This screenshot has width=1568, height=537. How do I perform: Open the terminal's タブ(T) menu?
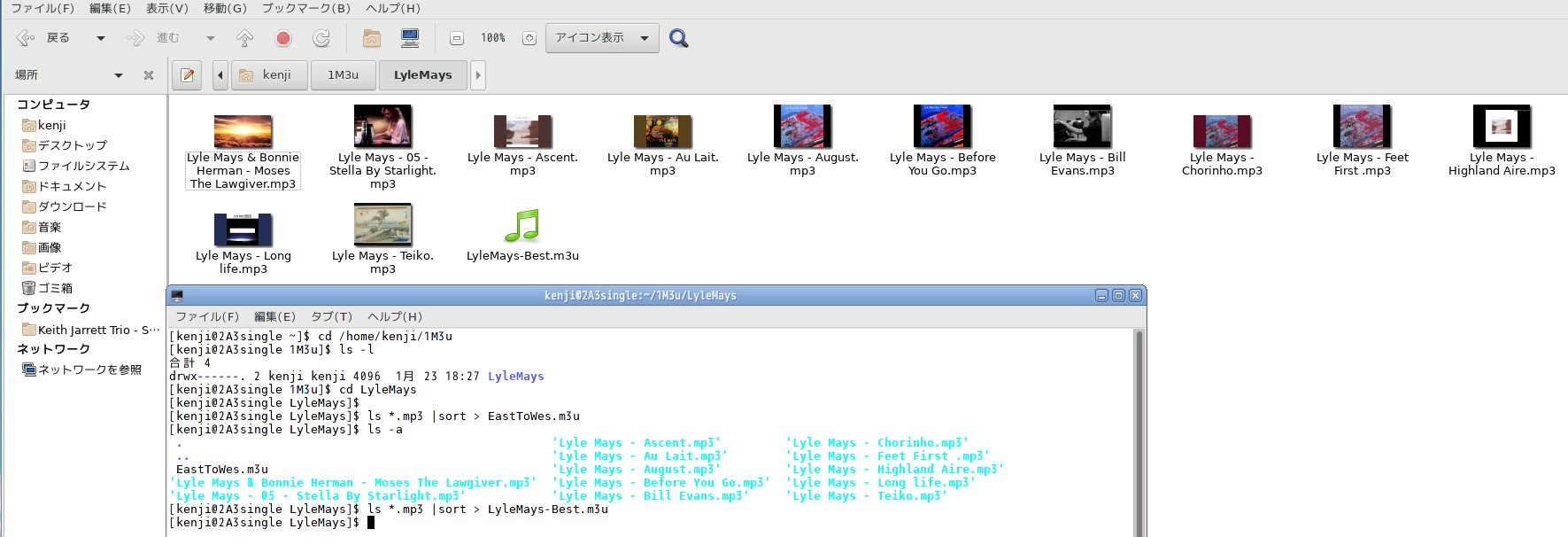click(331, 316)
